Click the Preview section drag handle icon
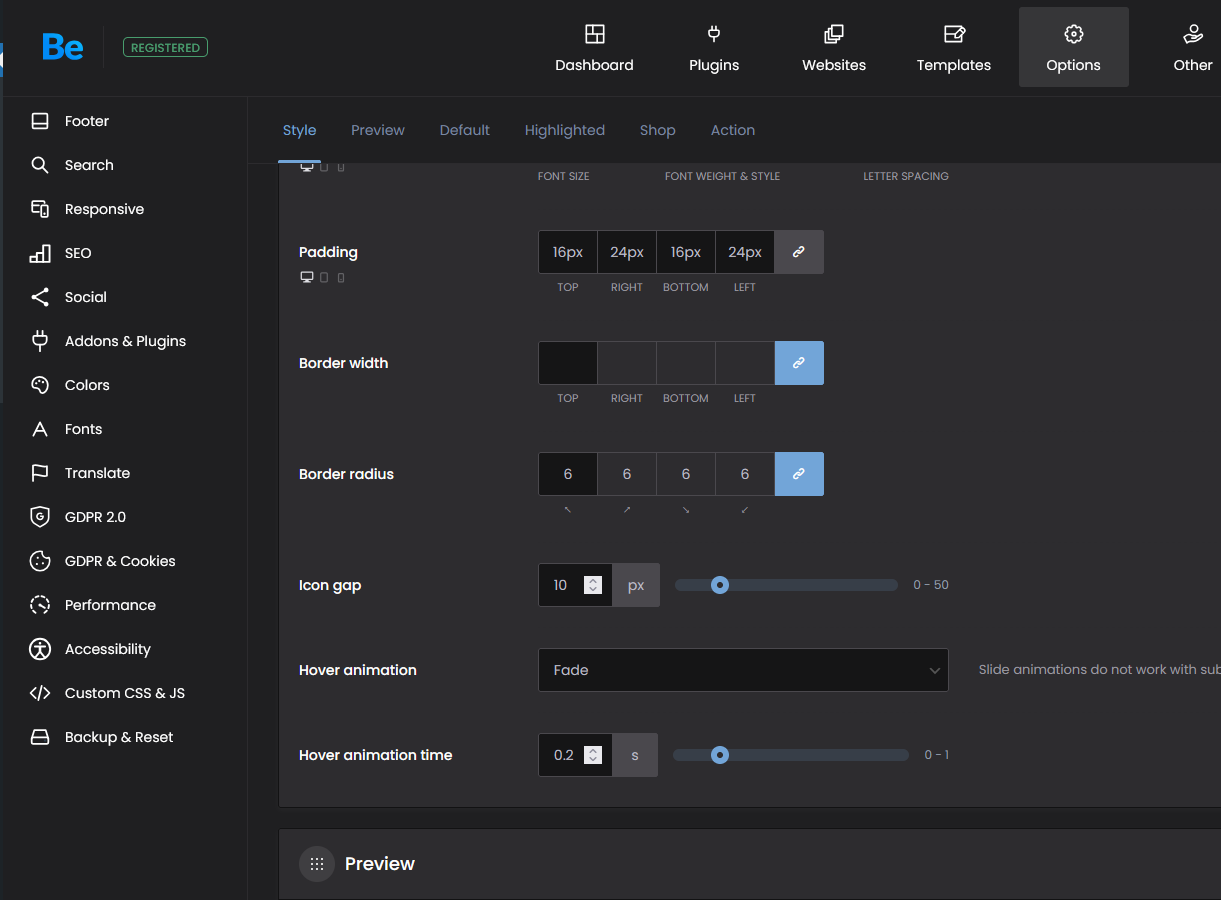1221x900 pixels. point(317,864)
